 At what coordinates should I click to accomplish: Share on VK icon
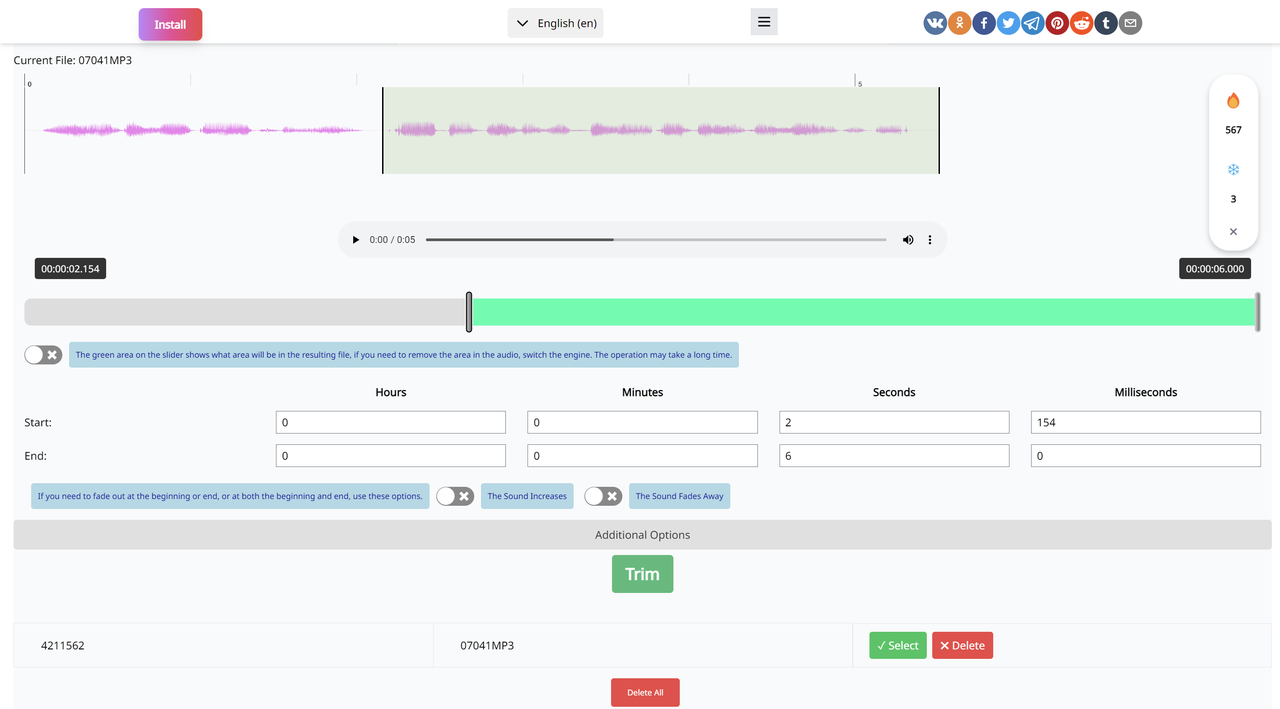(x=935, y=23)
